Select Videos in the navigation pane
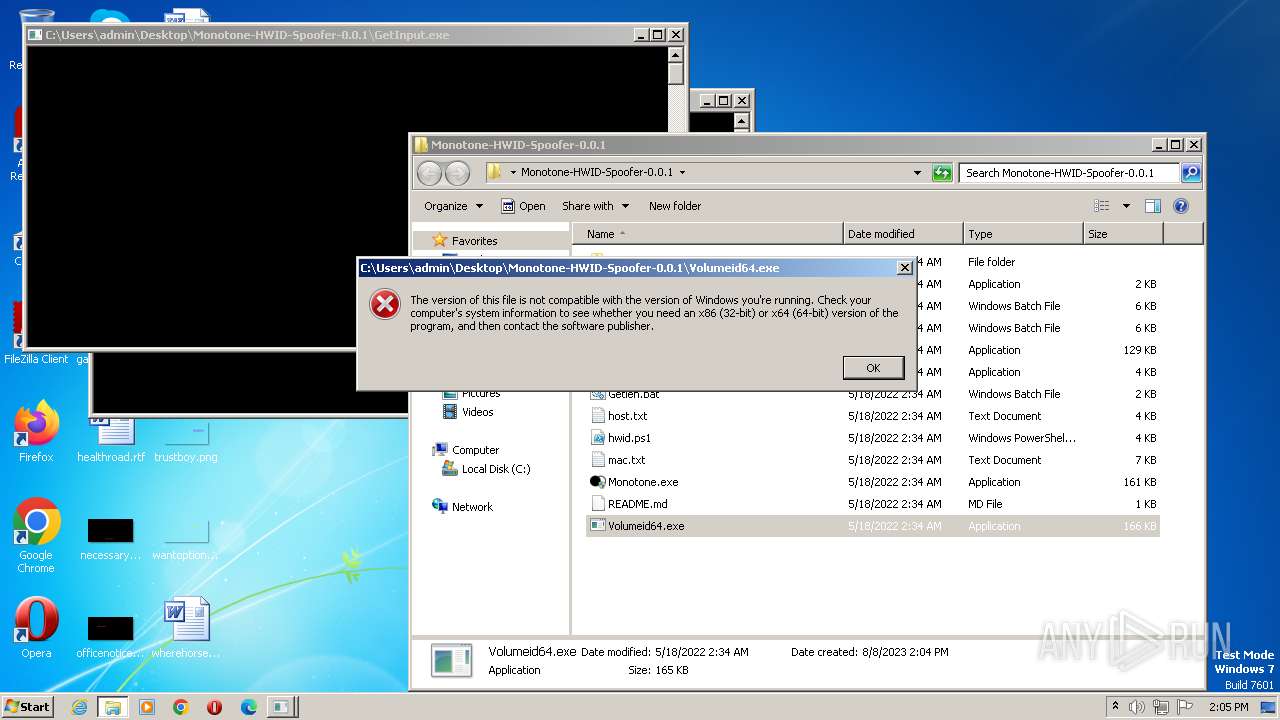 pyautogui.click(x=477, y=412)
